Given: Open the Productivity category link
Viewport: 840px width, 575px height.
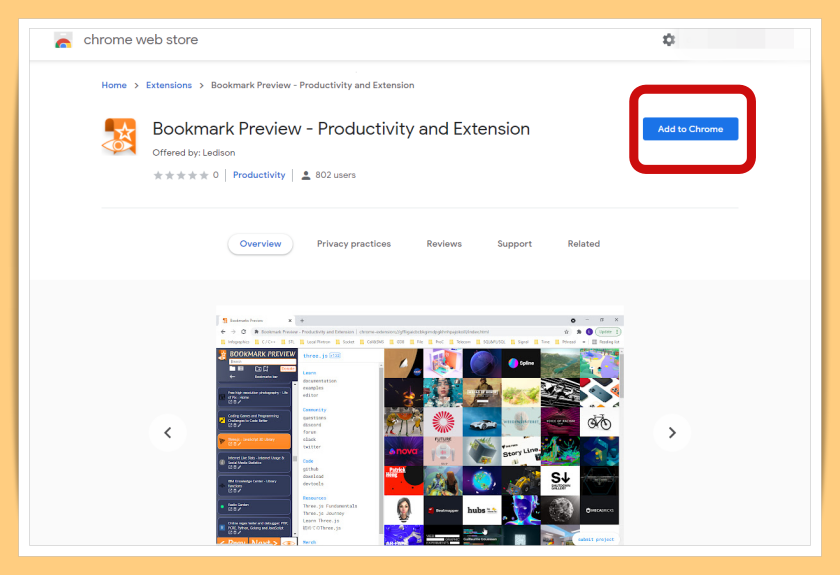Looking at the screenshot, I should pos(259,175).
